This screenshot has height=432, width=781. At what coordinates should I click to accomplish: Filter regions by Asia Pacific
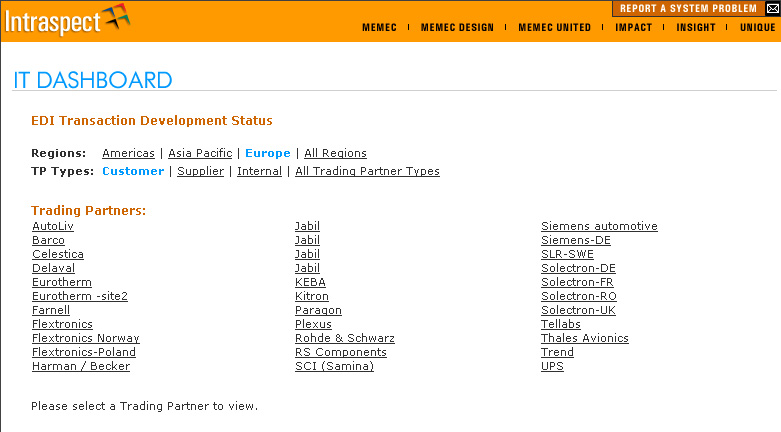tap(200, 153)
